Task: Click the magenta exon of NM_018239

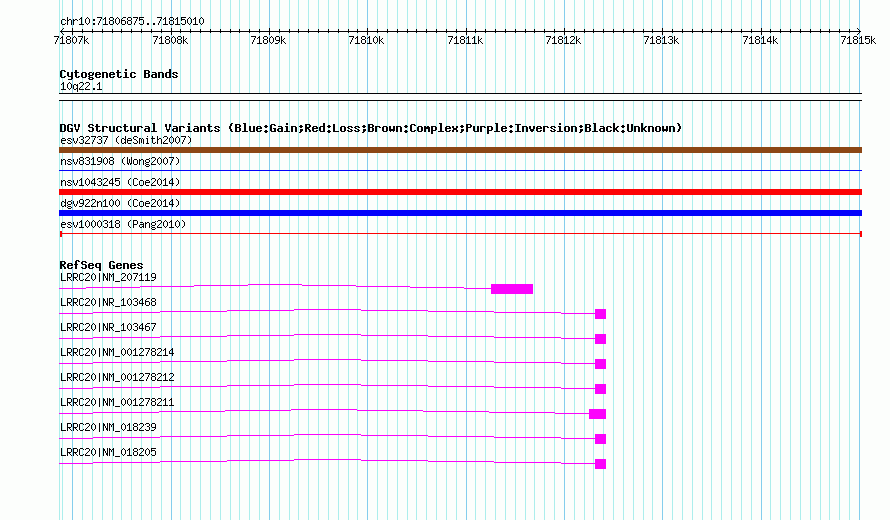Action: point(601,439)
